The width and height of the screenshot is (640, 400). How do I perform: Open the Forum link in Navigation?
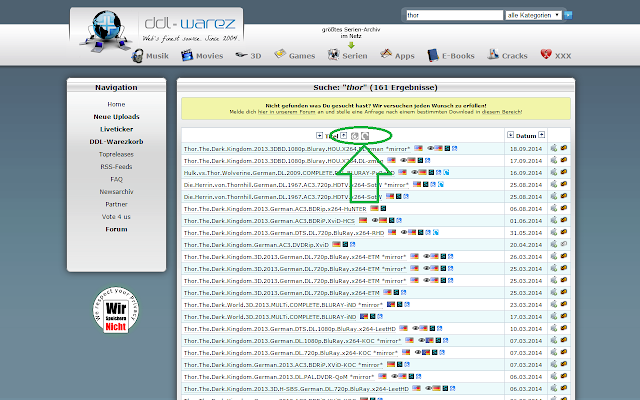(x=116, y=229)
